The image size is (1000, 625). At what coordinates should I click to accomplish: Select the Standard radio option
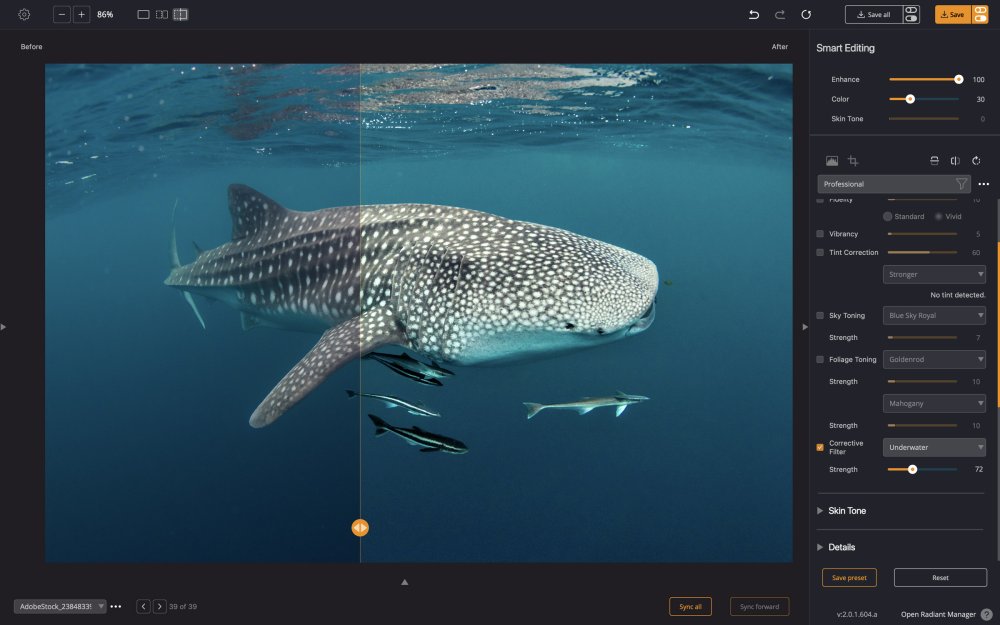[887, 216]
